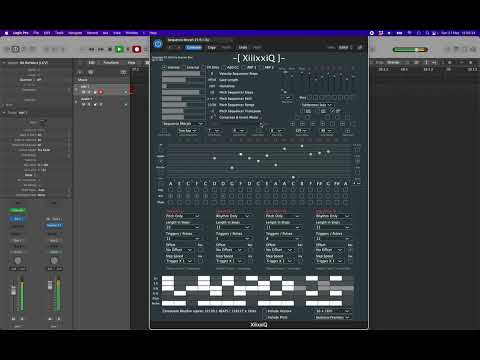The width and height of the screenshot is (480, 360).
Task: Open the Apple menu
Action: click(6, 33)
